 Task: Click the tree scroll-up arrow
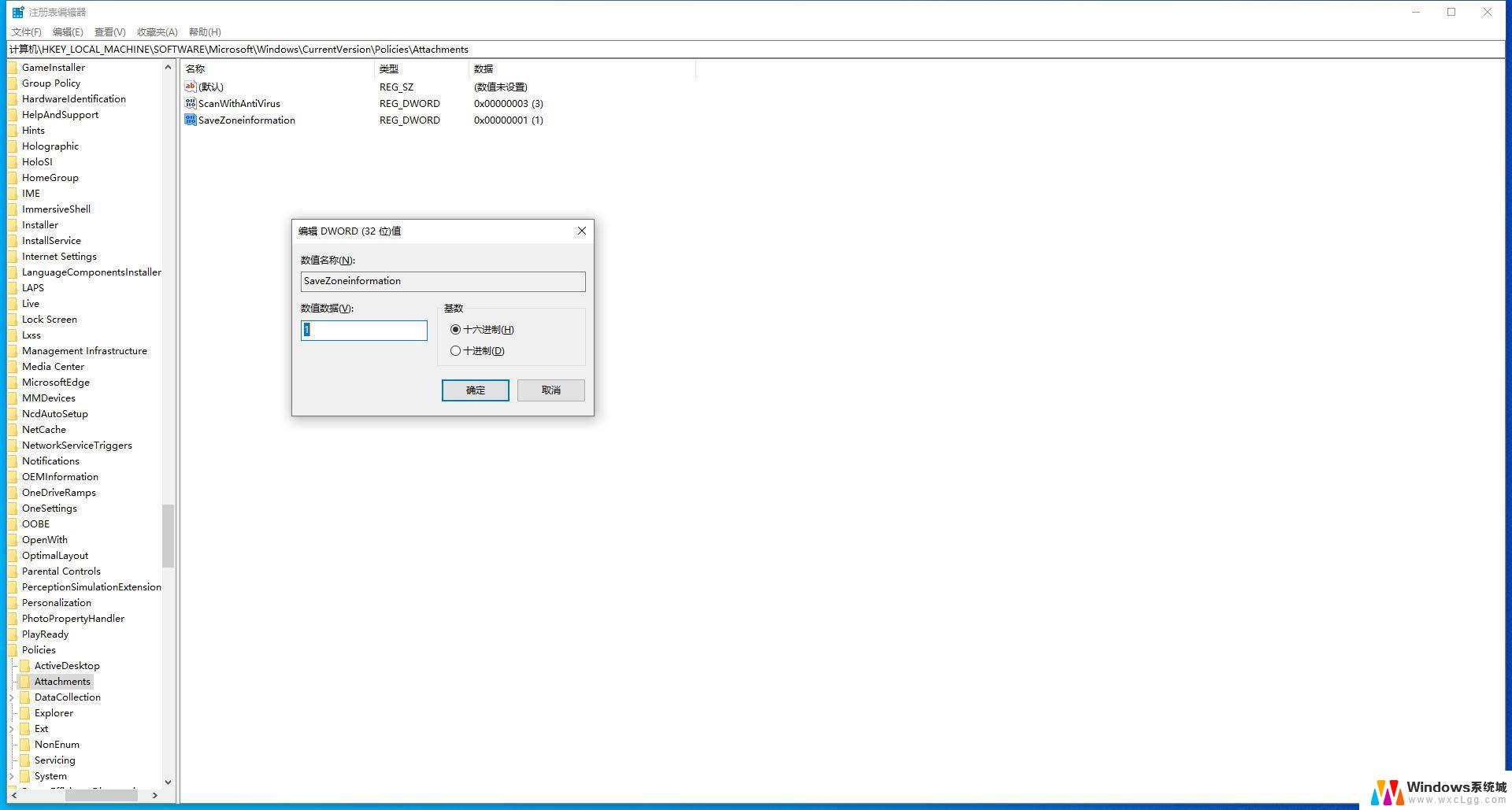click(168, 68)
